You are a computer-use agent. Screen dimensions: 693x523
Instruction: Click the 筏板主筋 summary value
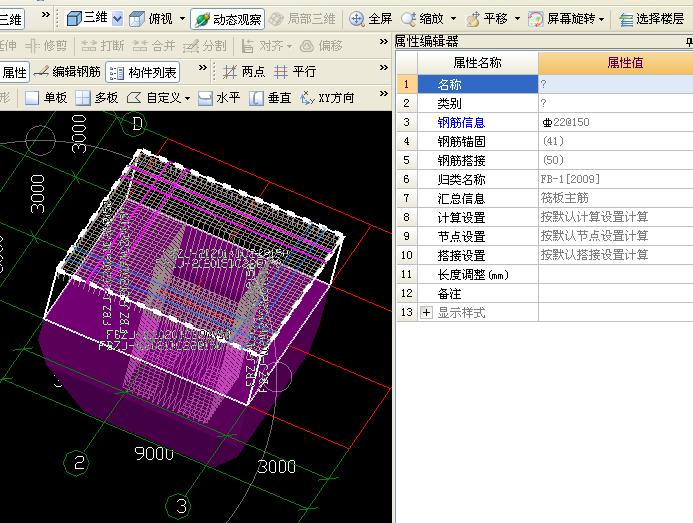pyautogui.click(x=616, y=198)
